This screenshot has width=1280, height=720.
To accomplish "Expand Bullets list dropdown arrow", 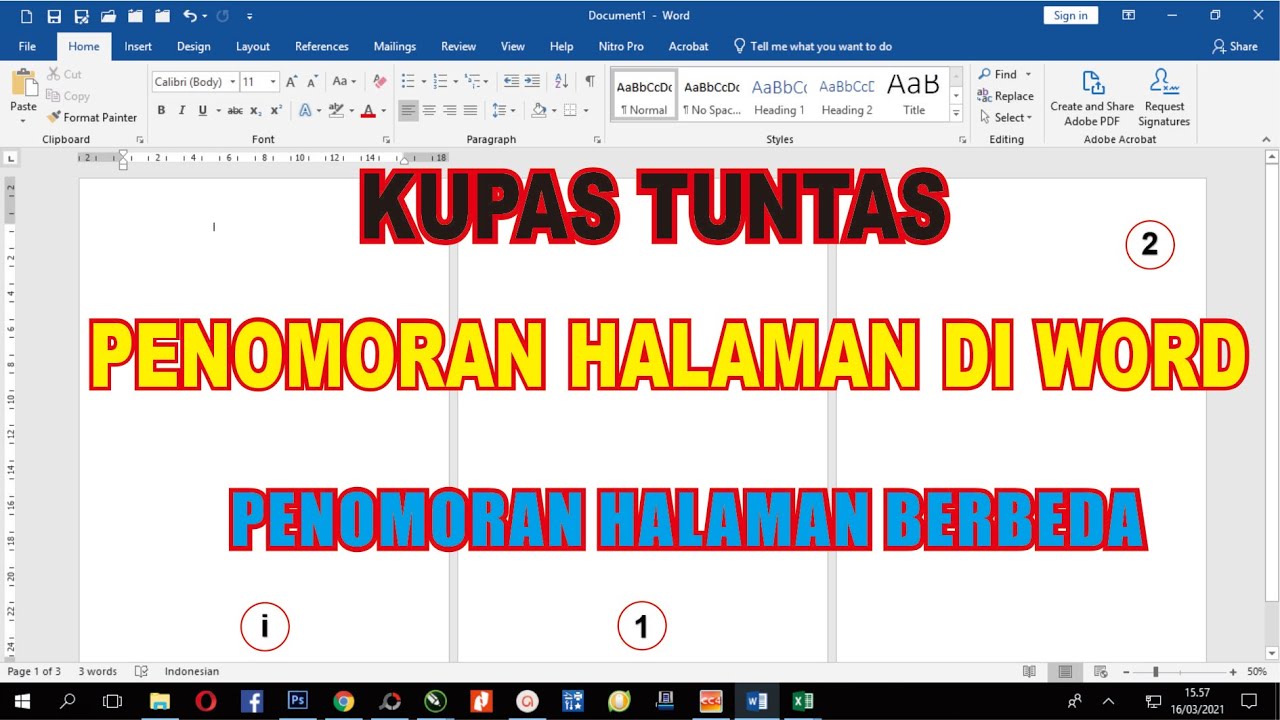I will coord(423,82).
